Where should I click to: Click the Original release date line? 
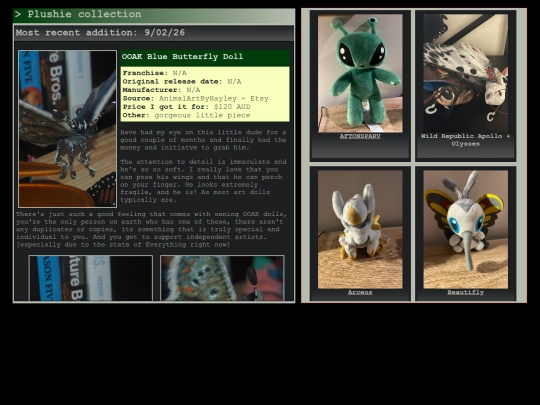click(182, 82)
